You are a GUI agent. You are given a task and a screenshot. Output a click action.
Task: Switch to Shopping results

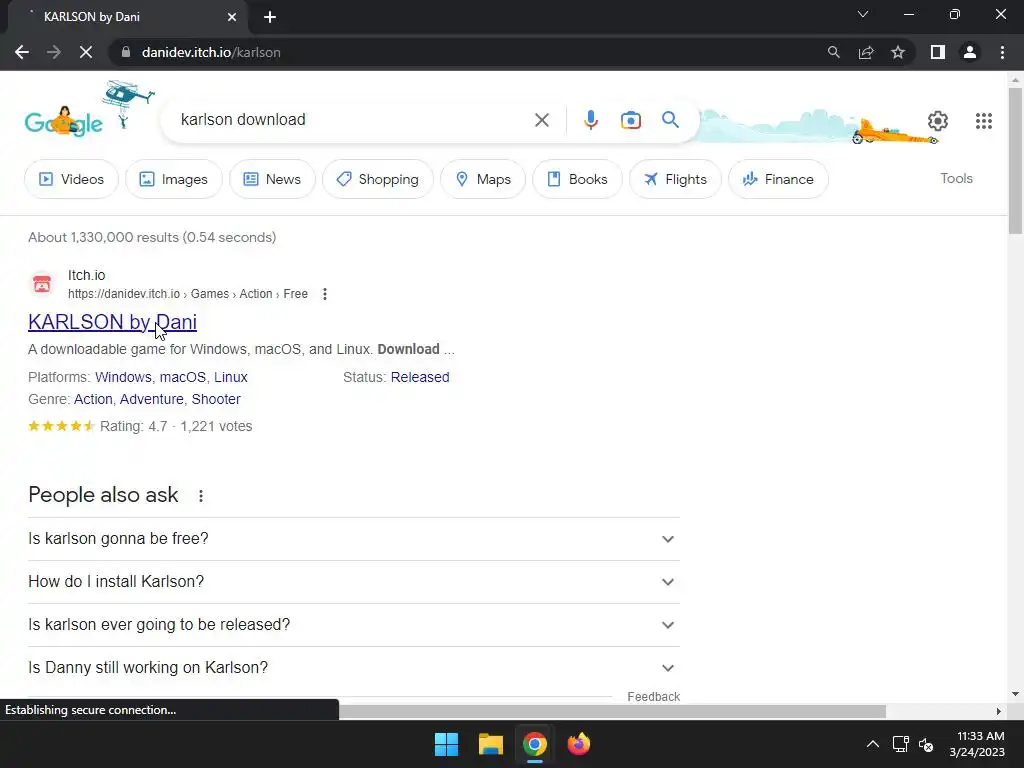(377, 179)
